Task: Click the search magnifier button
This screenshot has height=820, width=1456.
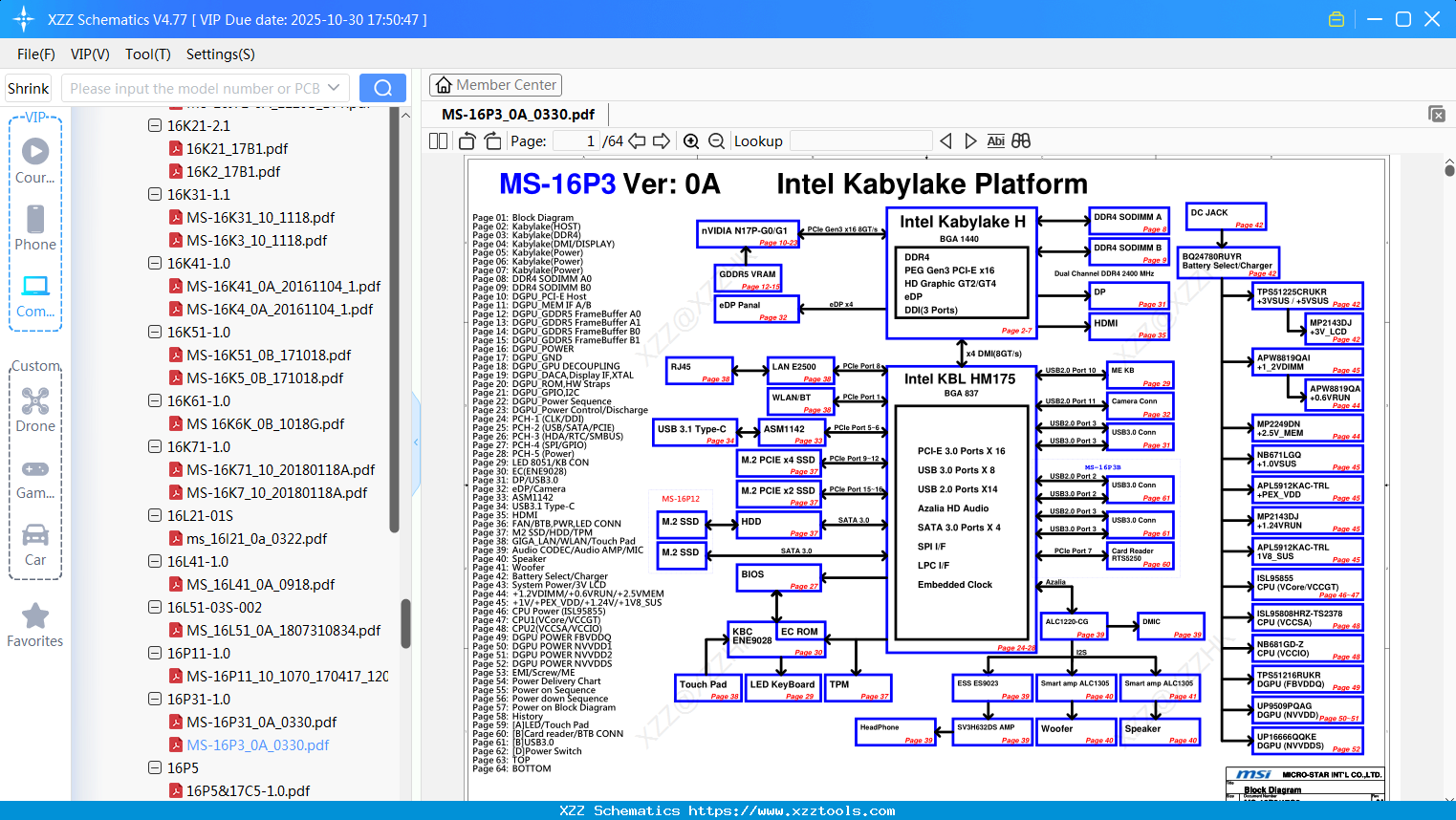Action: pos(382,88)
